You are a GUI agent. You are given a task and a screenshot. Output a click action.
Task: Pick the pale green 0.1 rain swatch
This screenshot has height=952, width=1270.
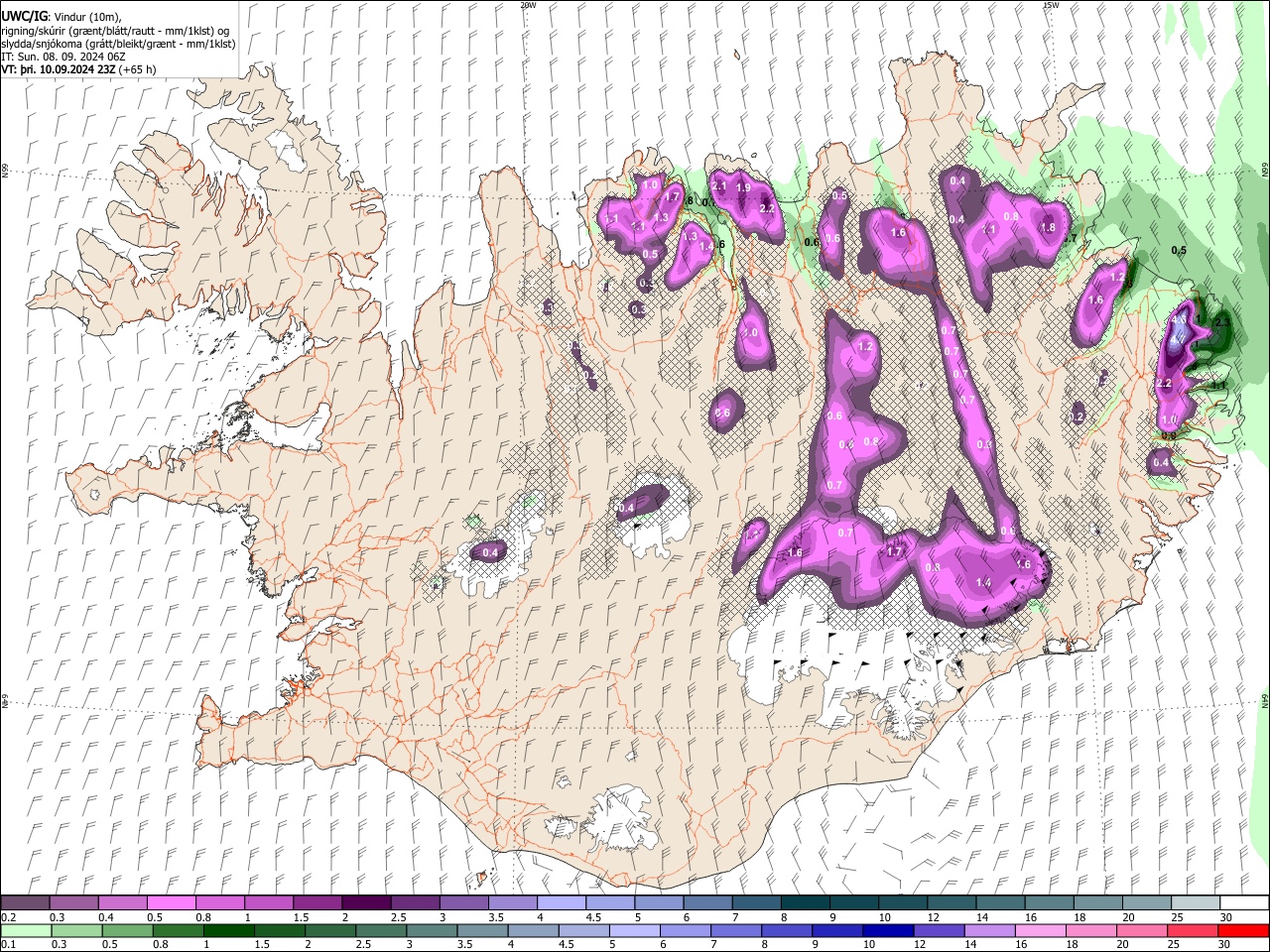pos(25,931)
